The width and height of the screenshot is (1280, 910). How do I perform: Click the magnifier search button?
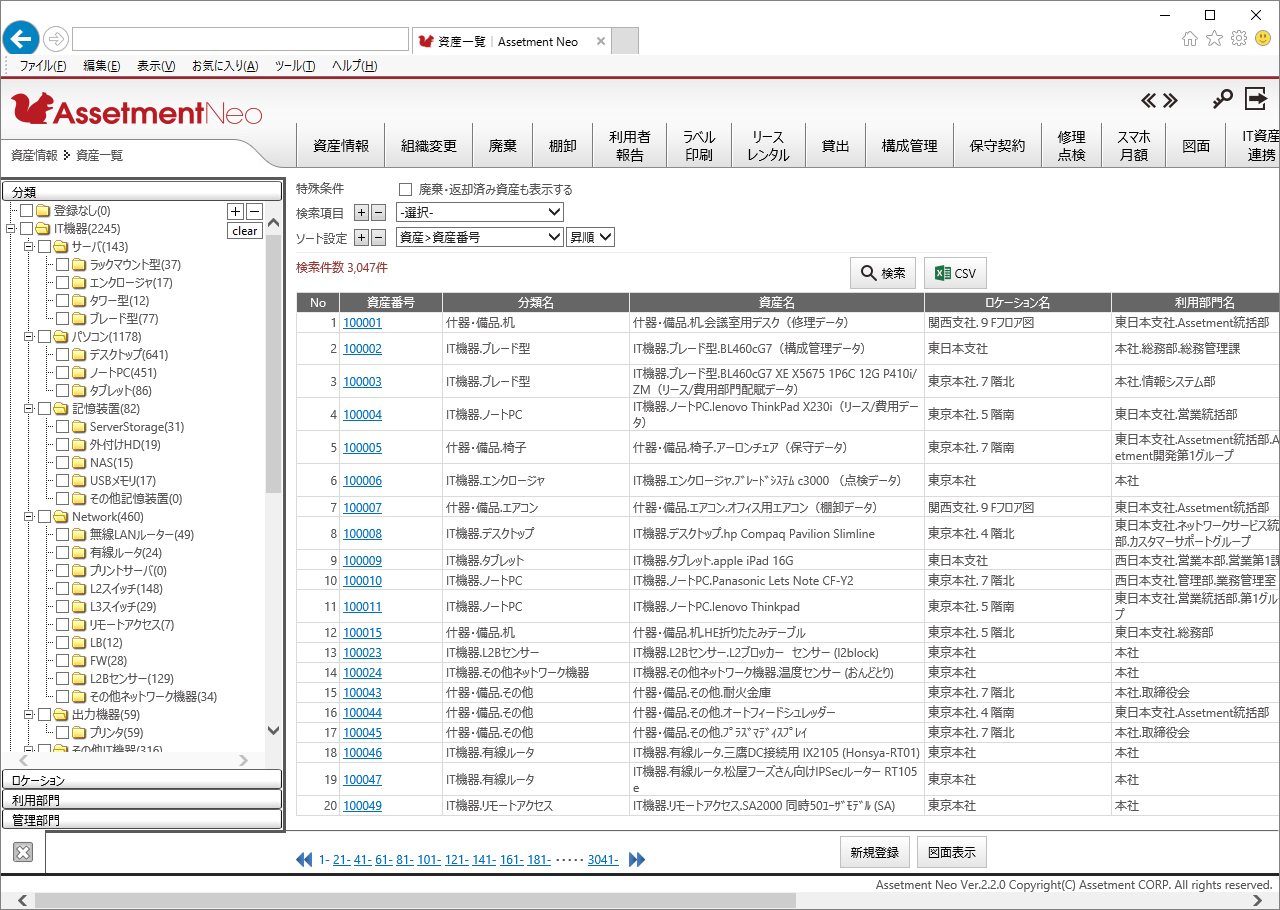pyautogui.click(x=882, y=273)
